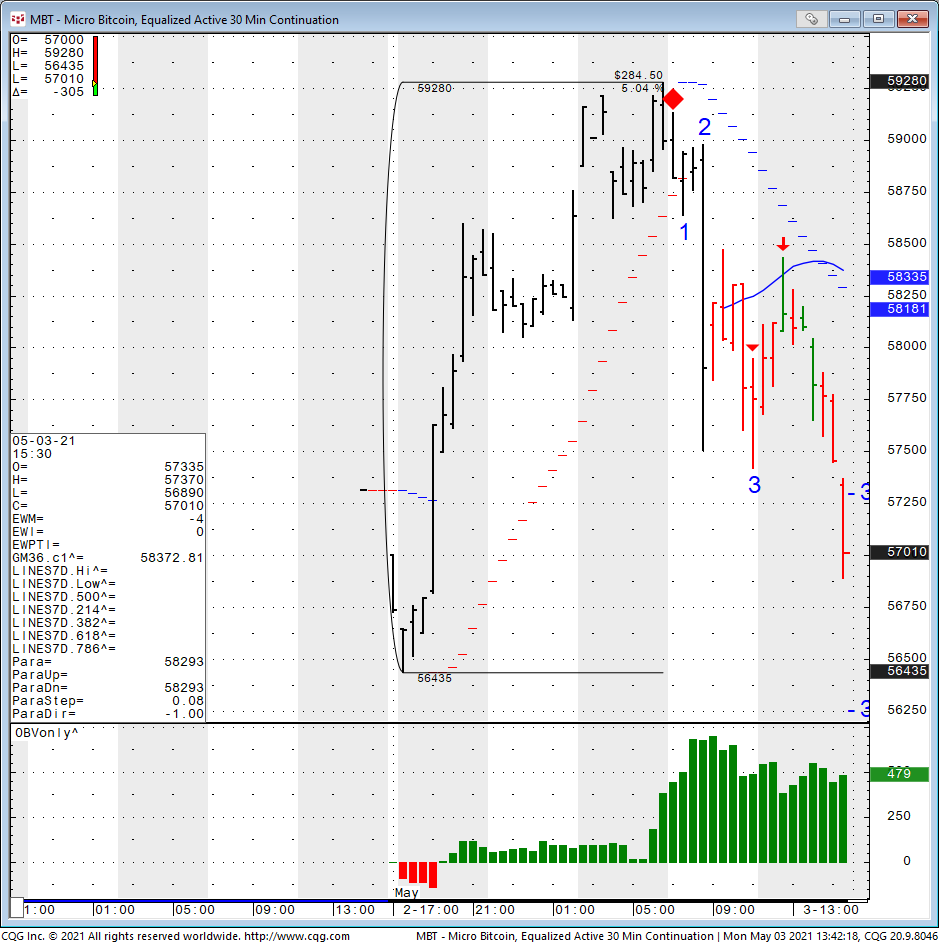Click the red diamond marker at chart high

(x=673, y=99)
